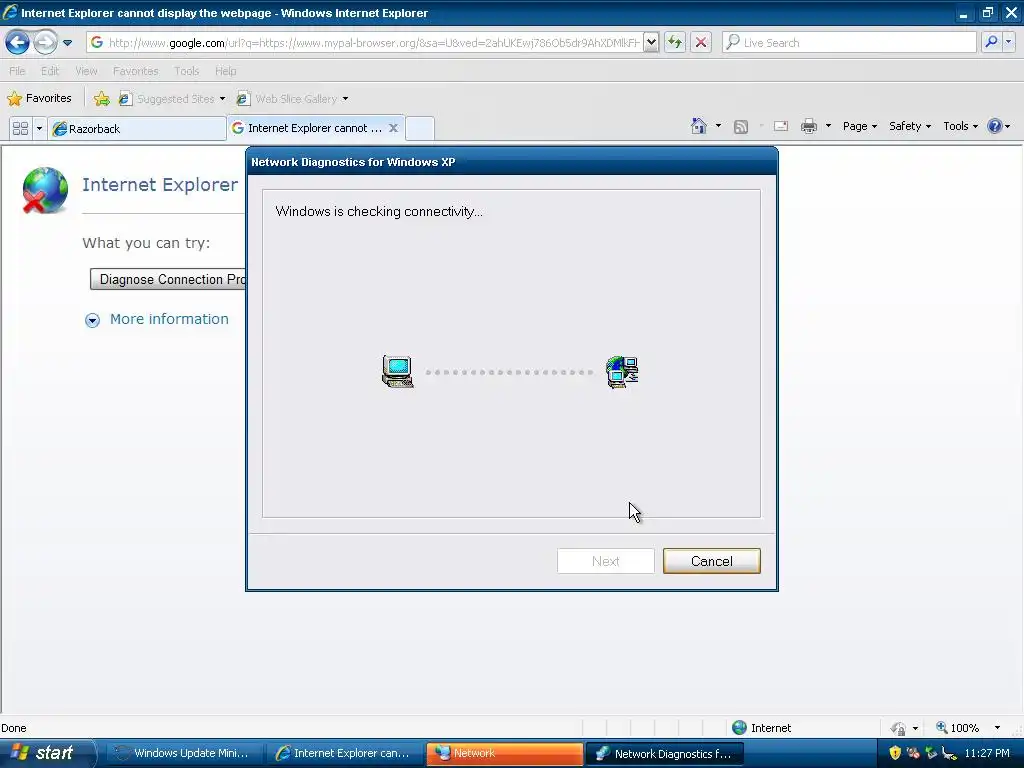Click the error globe icon on page

[x=43, y=190]
